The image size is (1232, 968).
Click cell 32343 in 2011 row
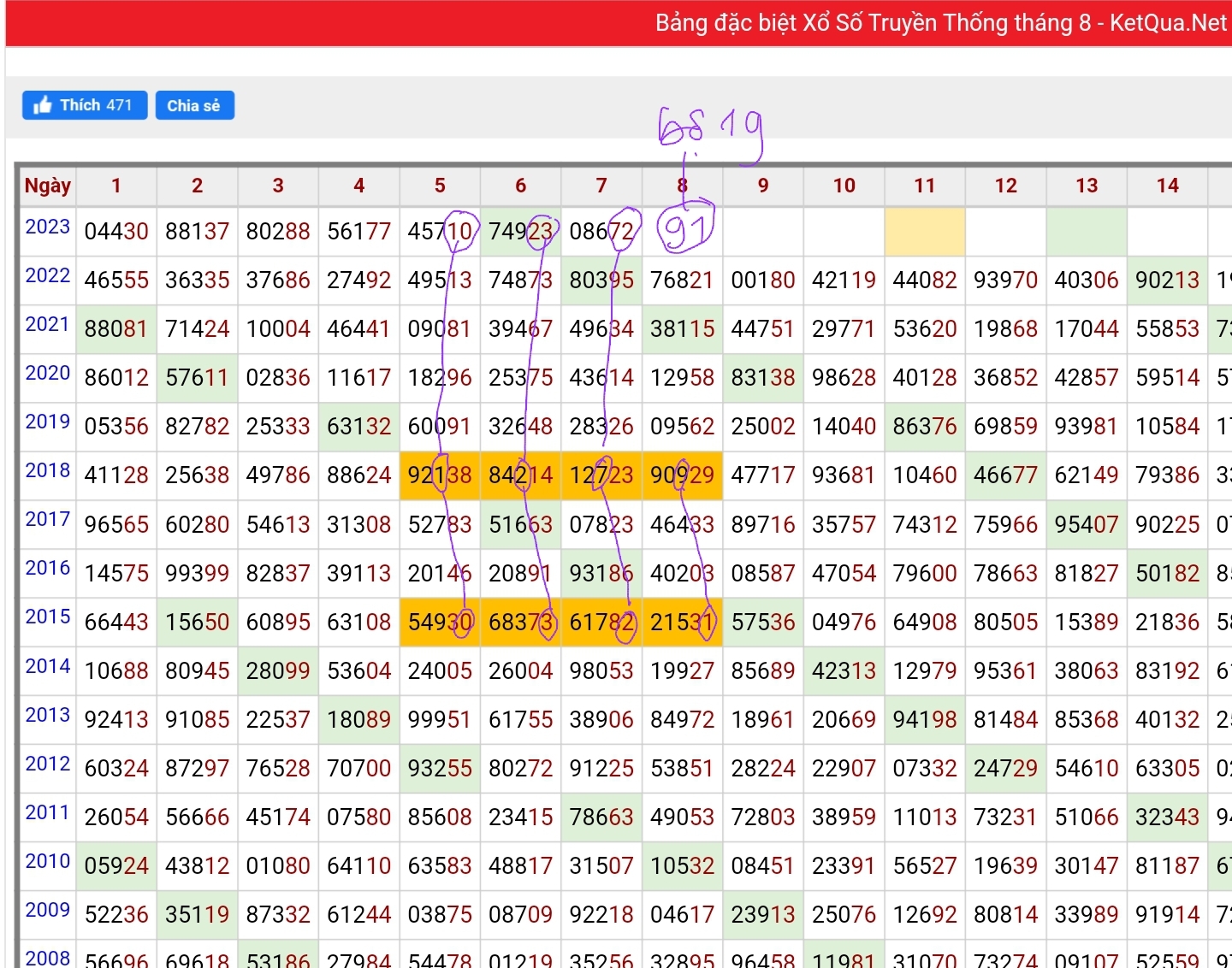1168,817
